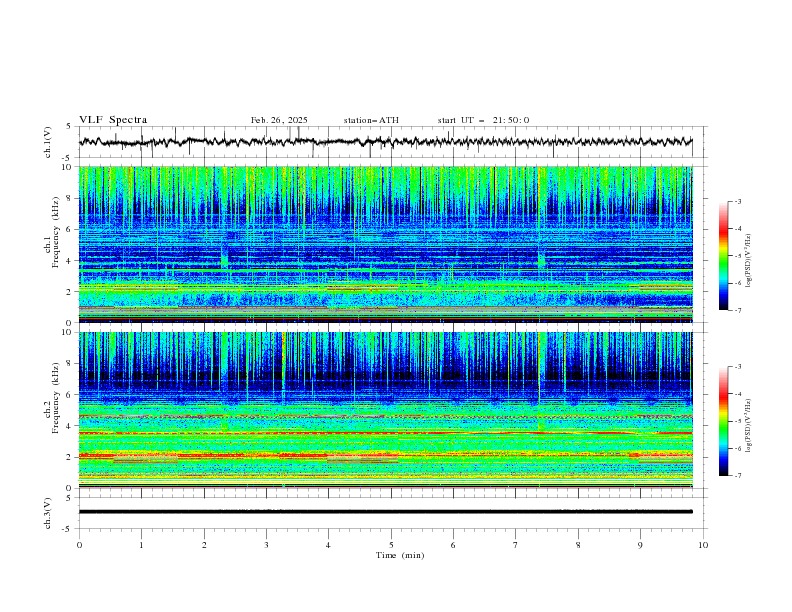This screenshot has height=612, width=792.
Task: Click the "-7" tick on the lower colorbar
Action: point(738,476)
